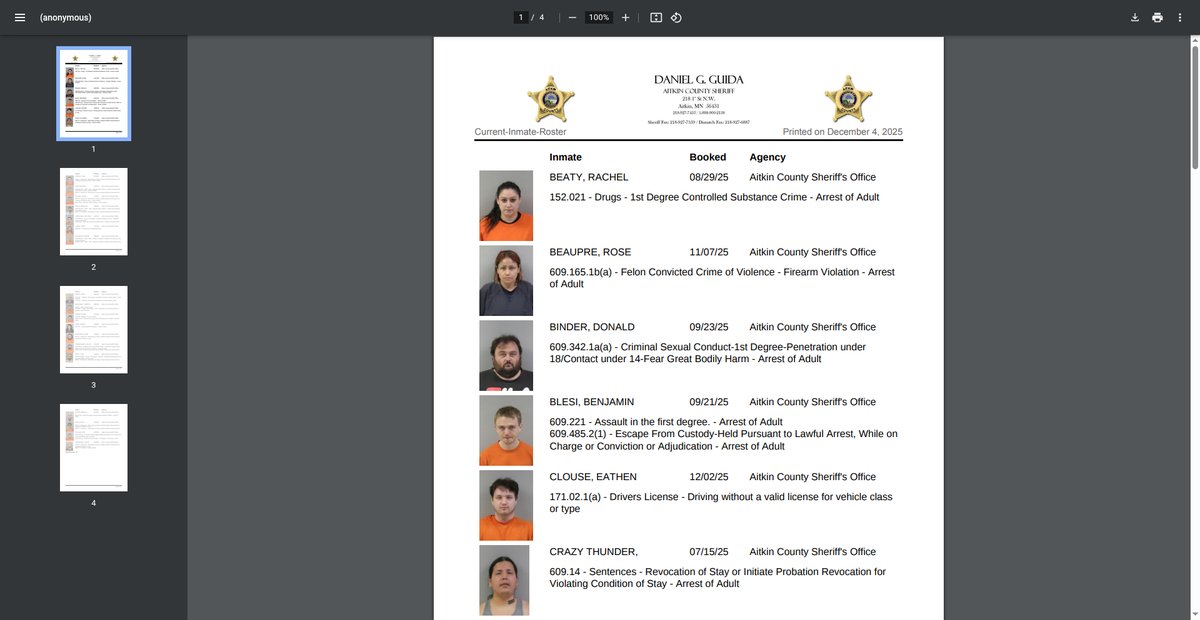1200x620 pixels.
Task: Go to page 4 thumbnail
Action: click(93, 447)
